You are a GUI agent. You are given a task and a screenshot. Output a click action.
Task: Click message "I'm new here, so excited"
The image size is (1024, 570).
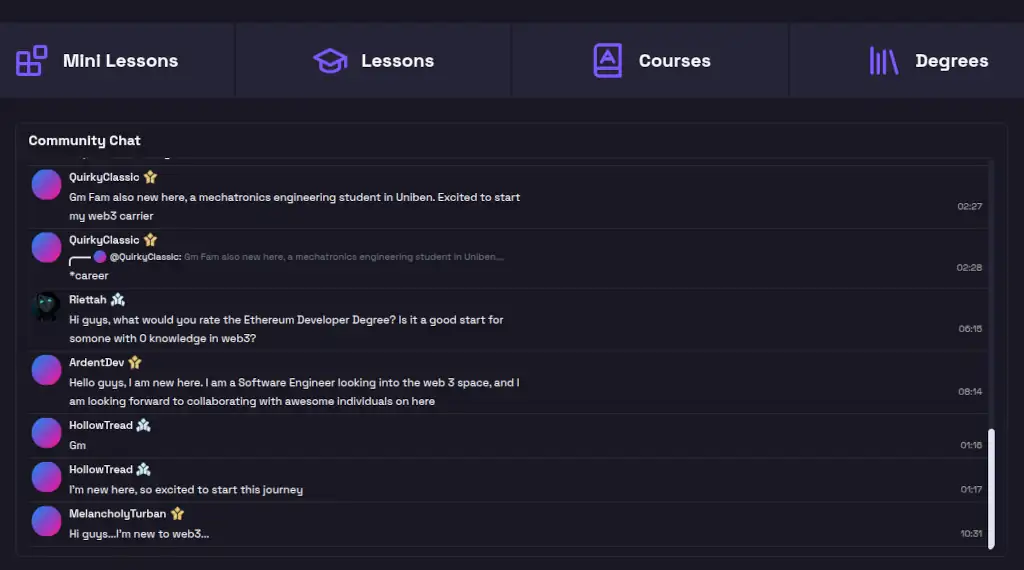tap(186, 490)
